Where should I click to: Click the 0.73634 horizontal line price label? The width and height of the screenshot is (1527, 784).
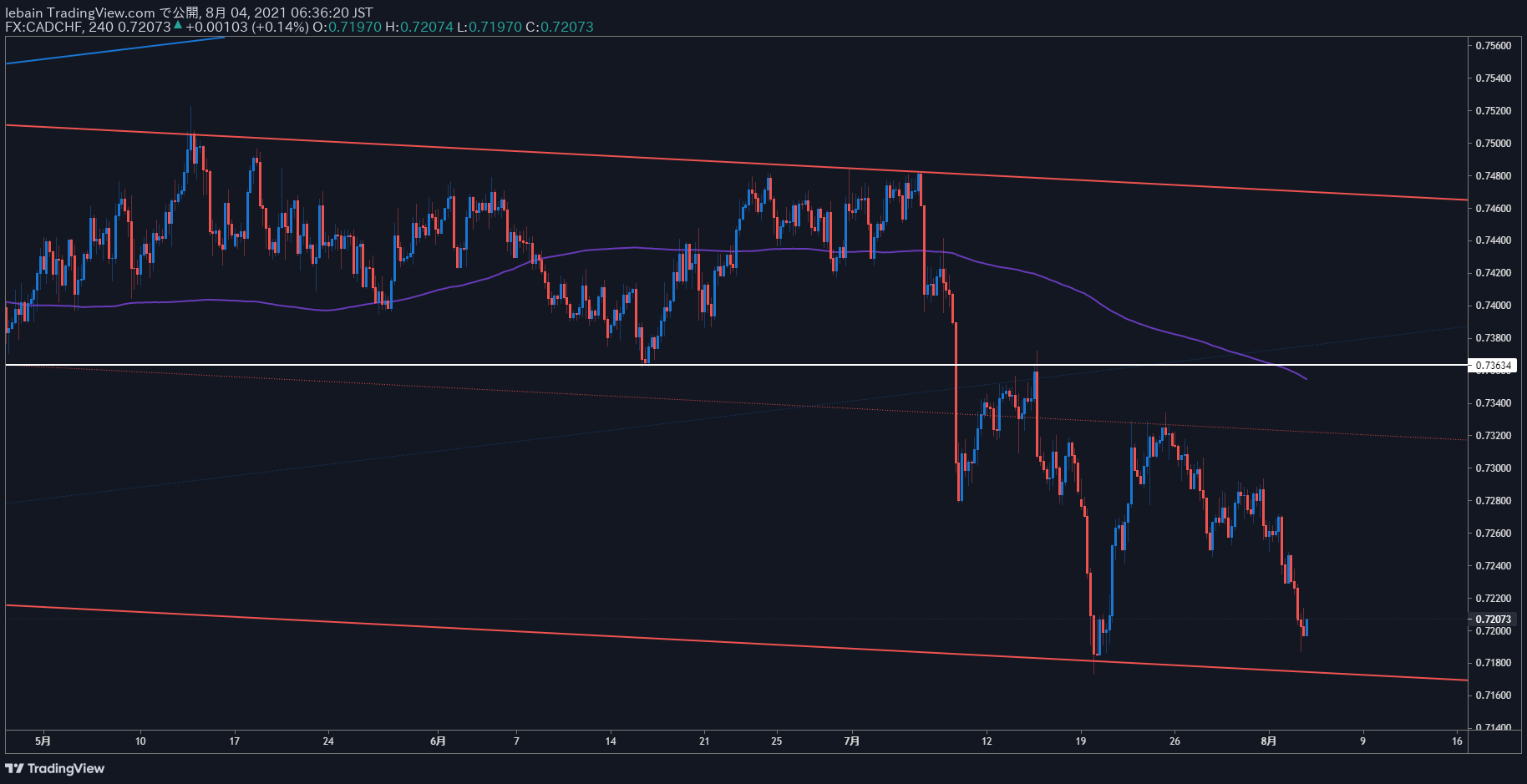1494,366
